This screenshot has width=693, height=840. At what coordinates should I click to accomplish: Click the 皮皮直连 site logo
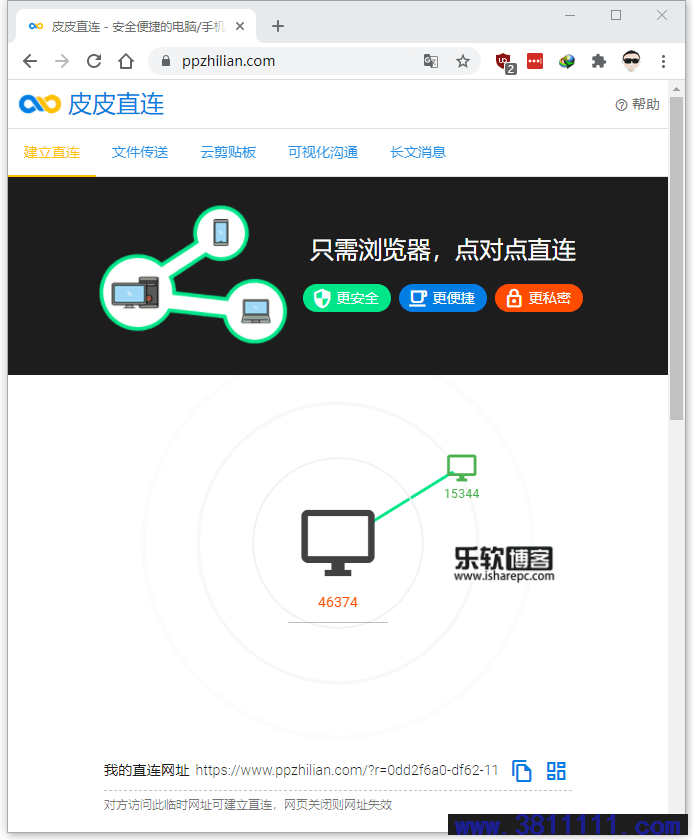[92, 104]
